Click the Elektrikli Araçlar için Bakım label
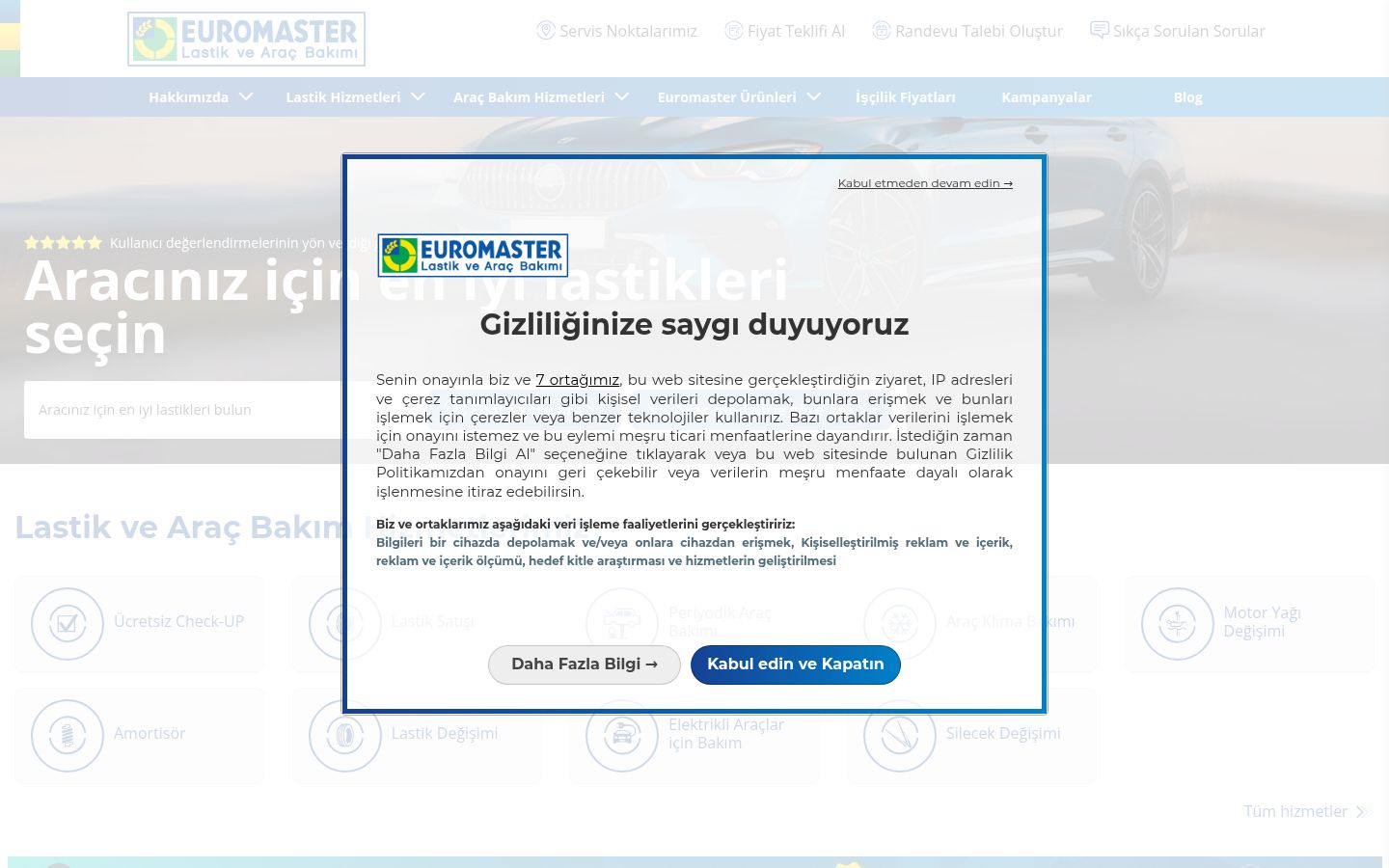 click(x=726, y=734)
